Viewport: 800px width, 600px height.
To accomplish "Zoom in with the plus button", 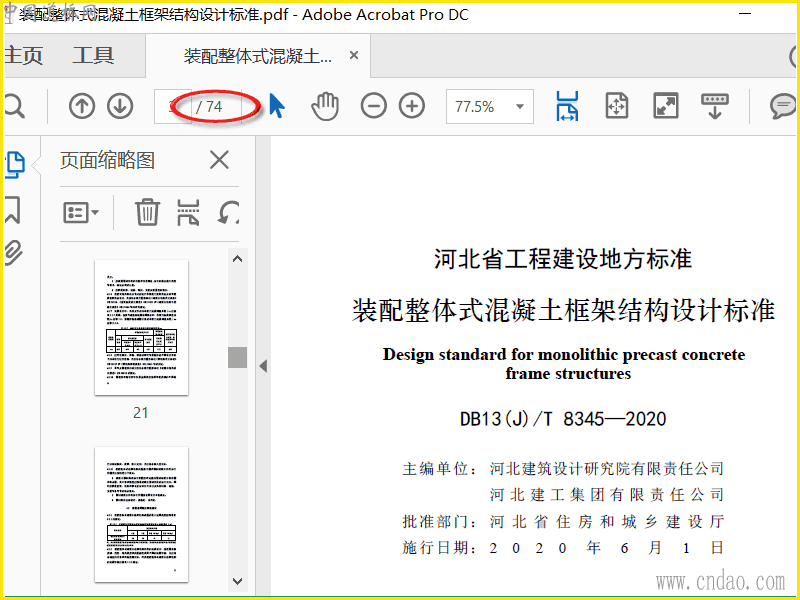I will 412,106.
